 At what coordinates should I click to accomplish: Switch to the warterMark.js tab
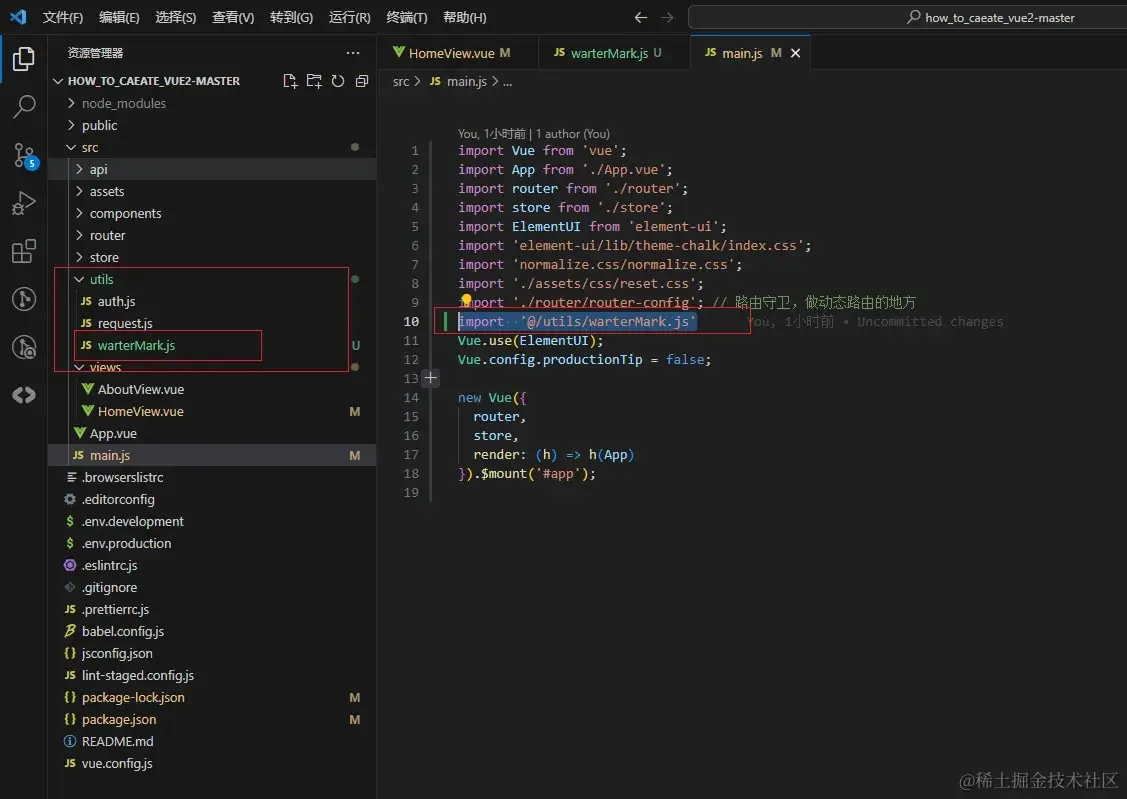614,53
